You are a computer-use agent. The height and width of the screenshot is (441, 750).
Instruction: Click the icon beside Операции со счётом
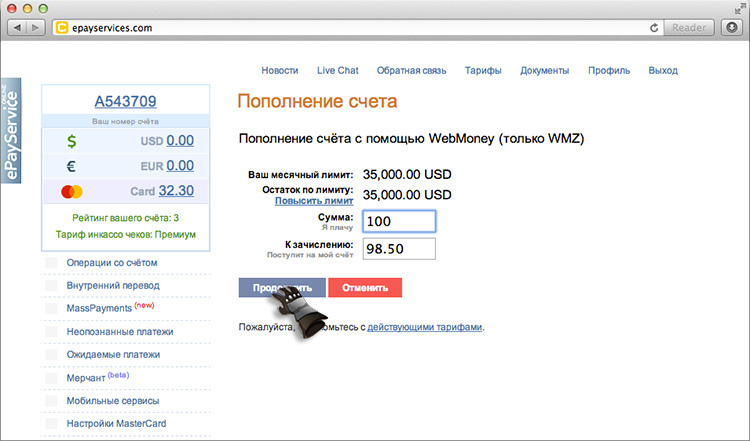[x=51, y=263]
